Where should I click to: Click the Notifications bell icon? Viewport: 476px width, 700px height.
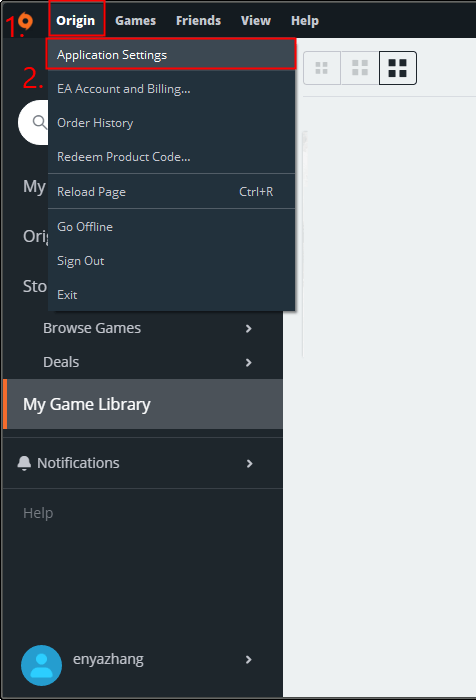coord(24,463)
